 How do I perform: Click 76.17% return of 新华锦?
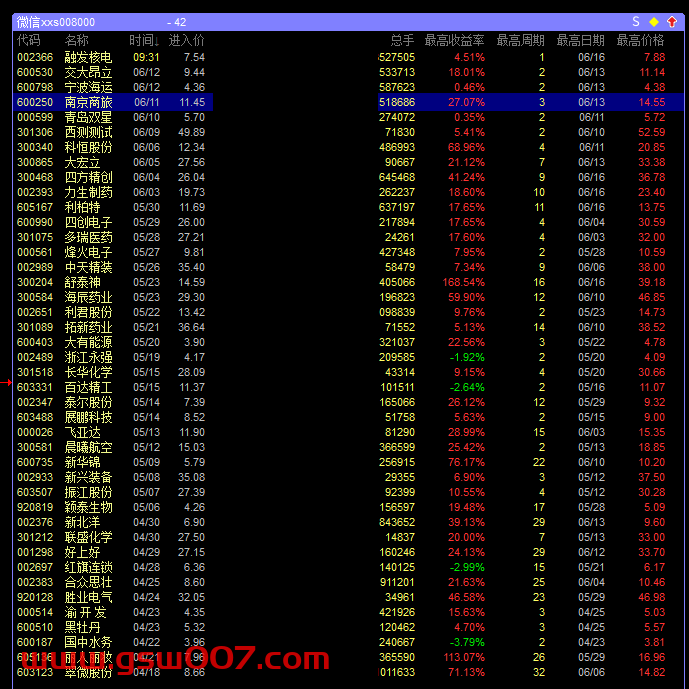466,462
